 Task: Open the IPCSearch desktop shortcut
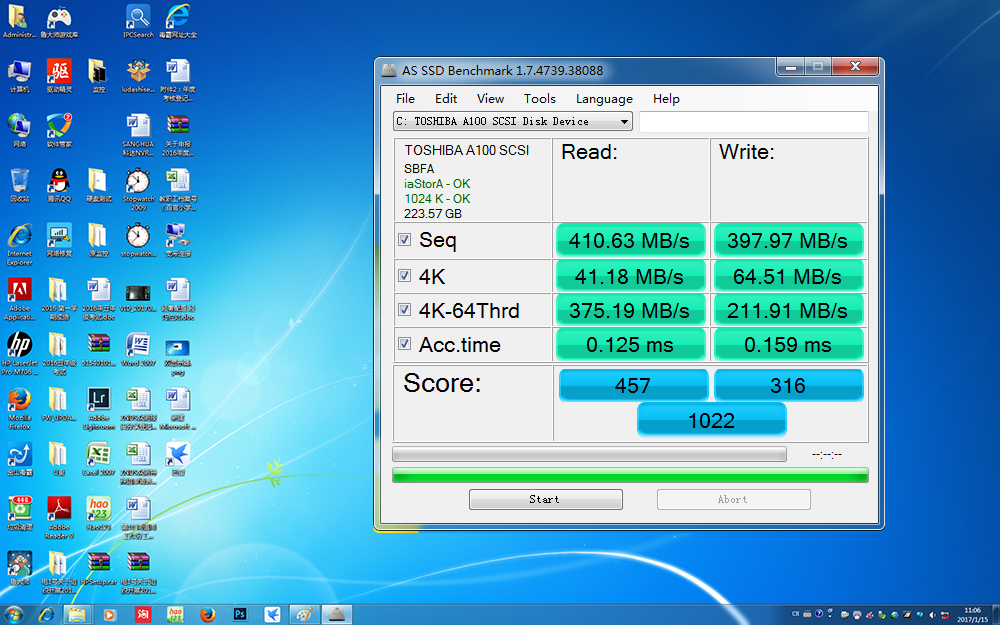[x=138, y=21]
